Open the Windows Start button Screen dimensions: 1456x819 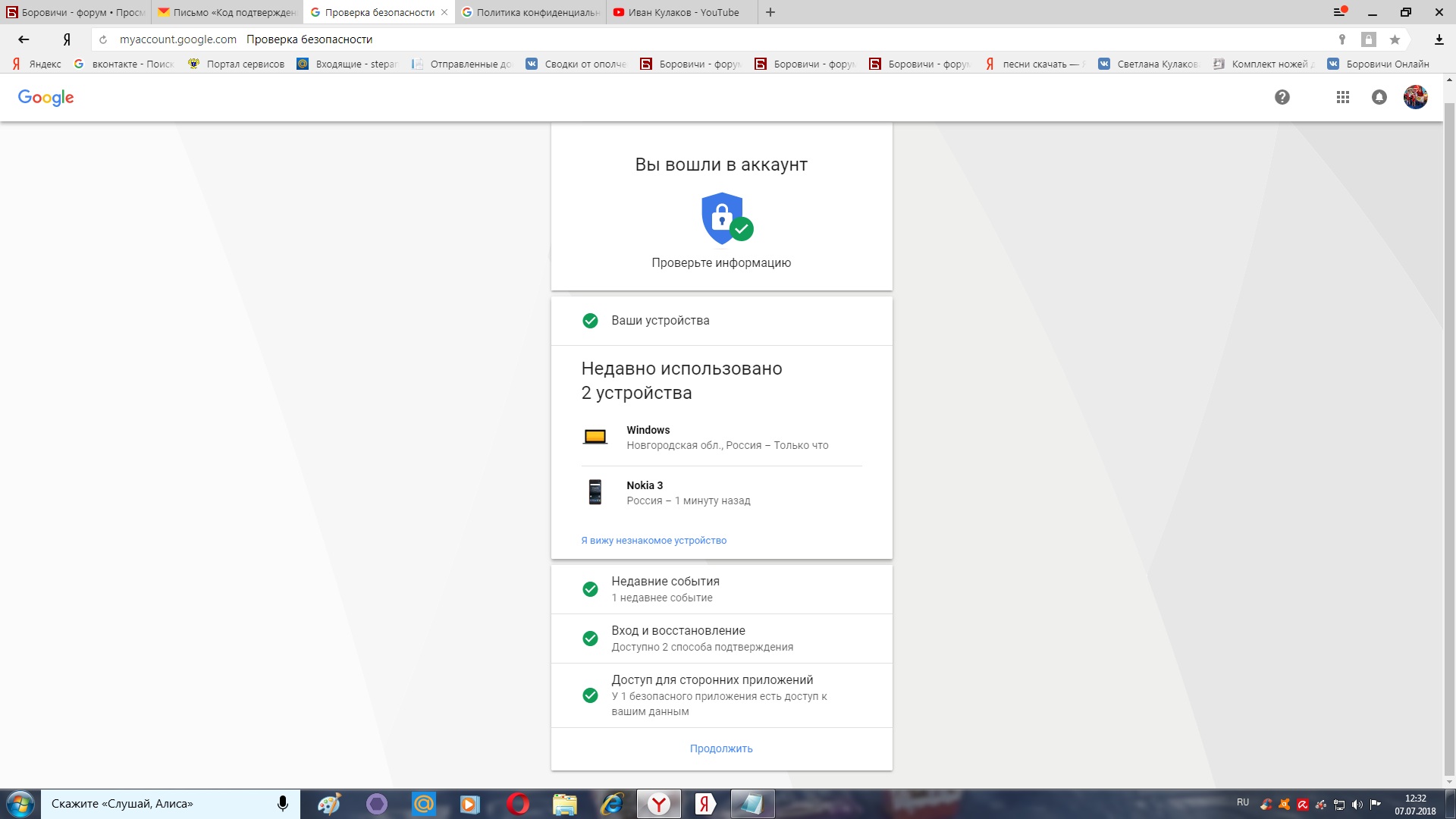pos(20,804)
